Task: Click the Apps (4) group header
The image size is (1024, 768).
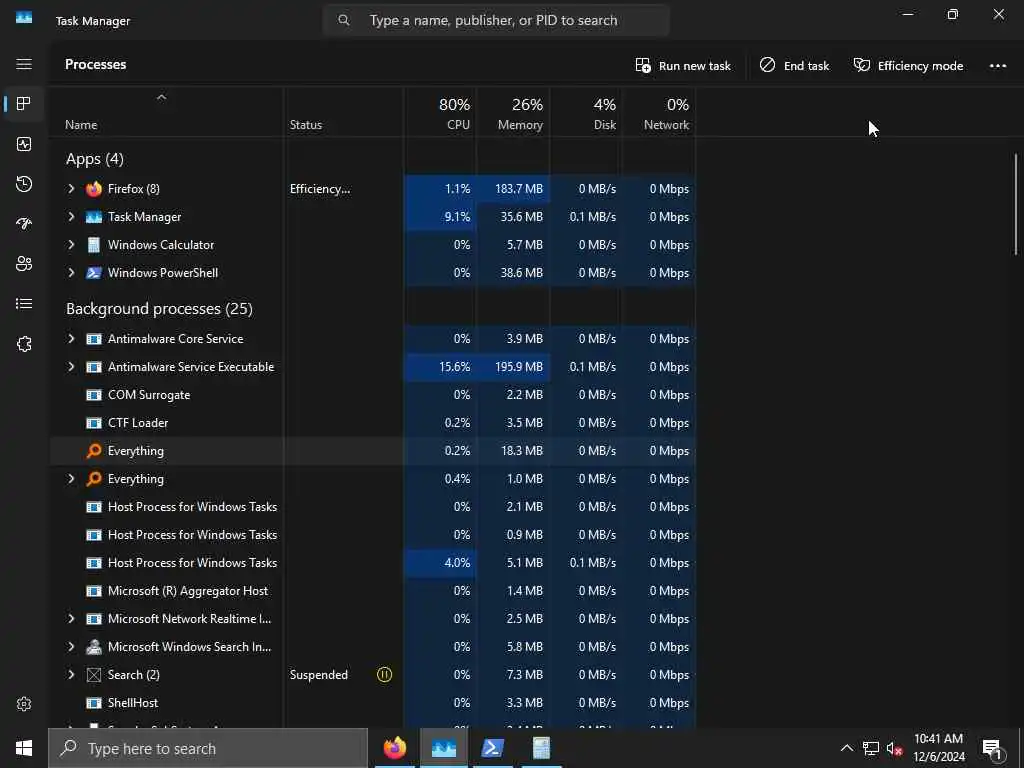Action: point(95,159)
